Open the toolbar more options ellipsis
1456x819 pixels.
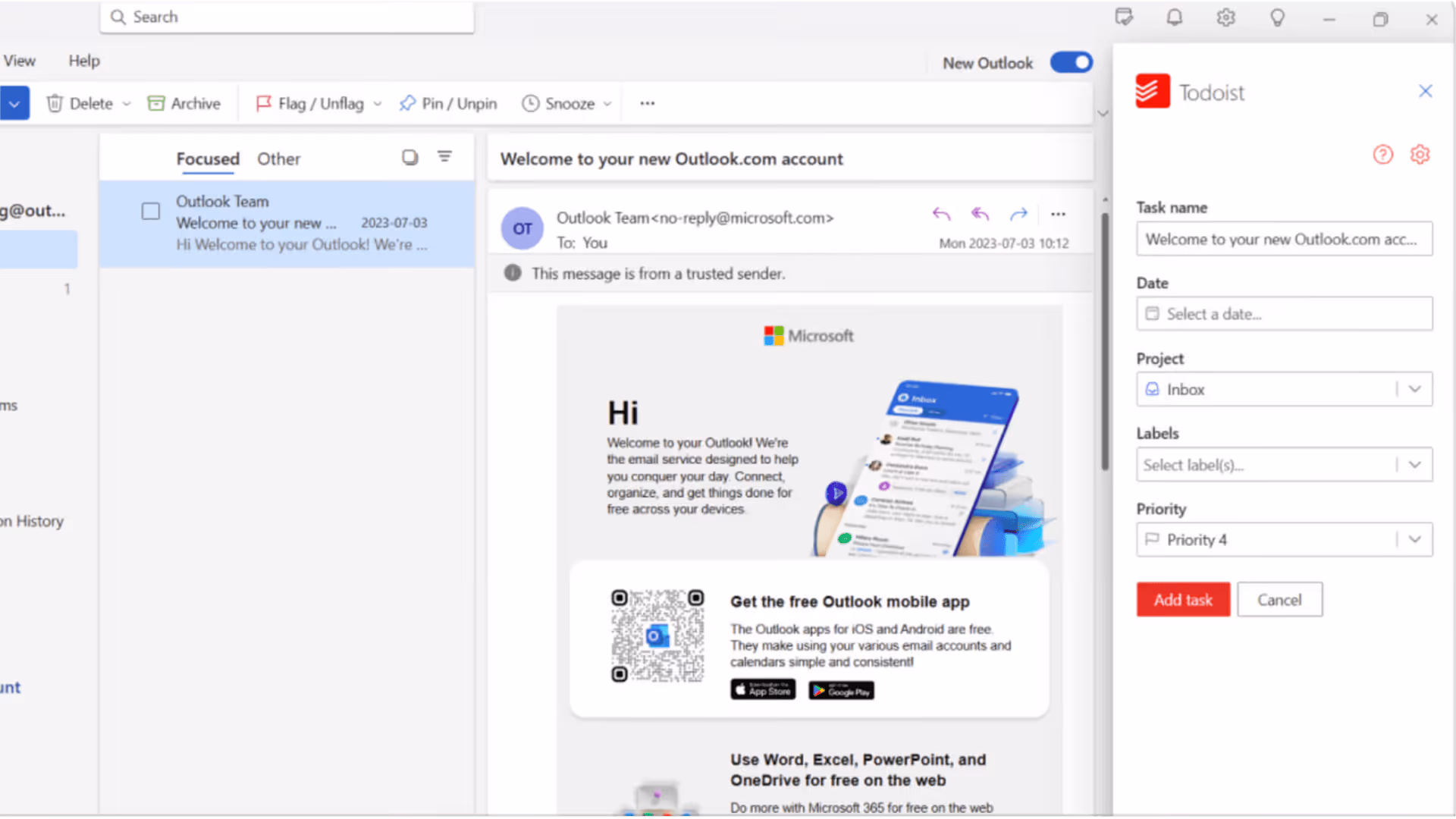(x=647, y=103)
